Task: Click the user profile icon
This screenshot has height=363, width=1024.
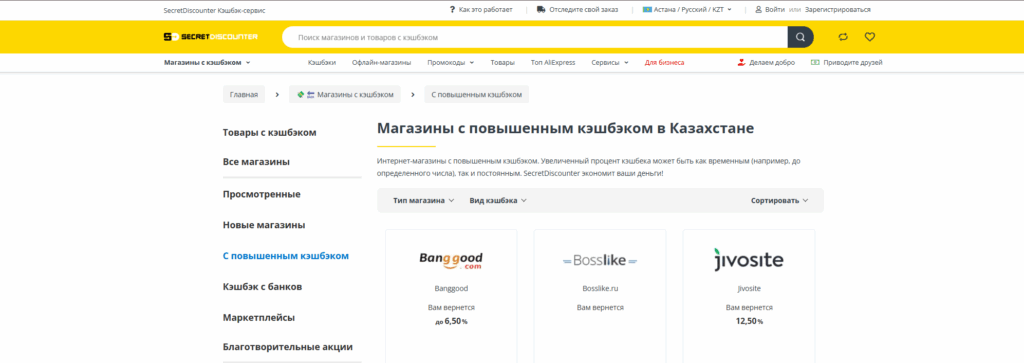Action: (x=758, y=10)
